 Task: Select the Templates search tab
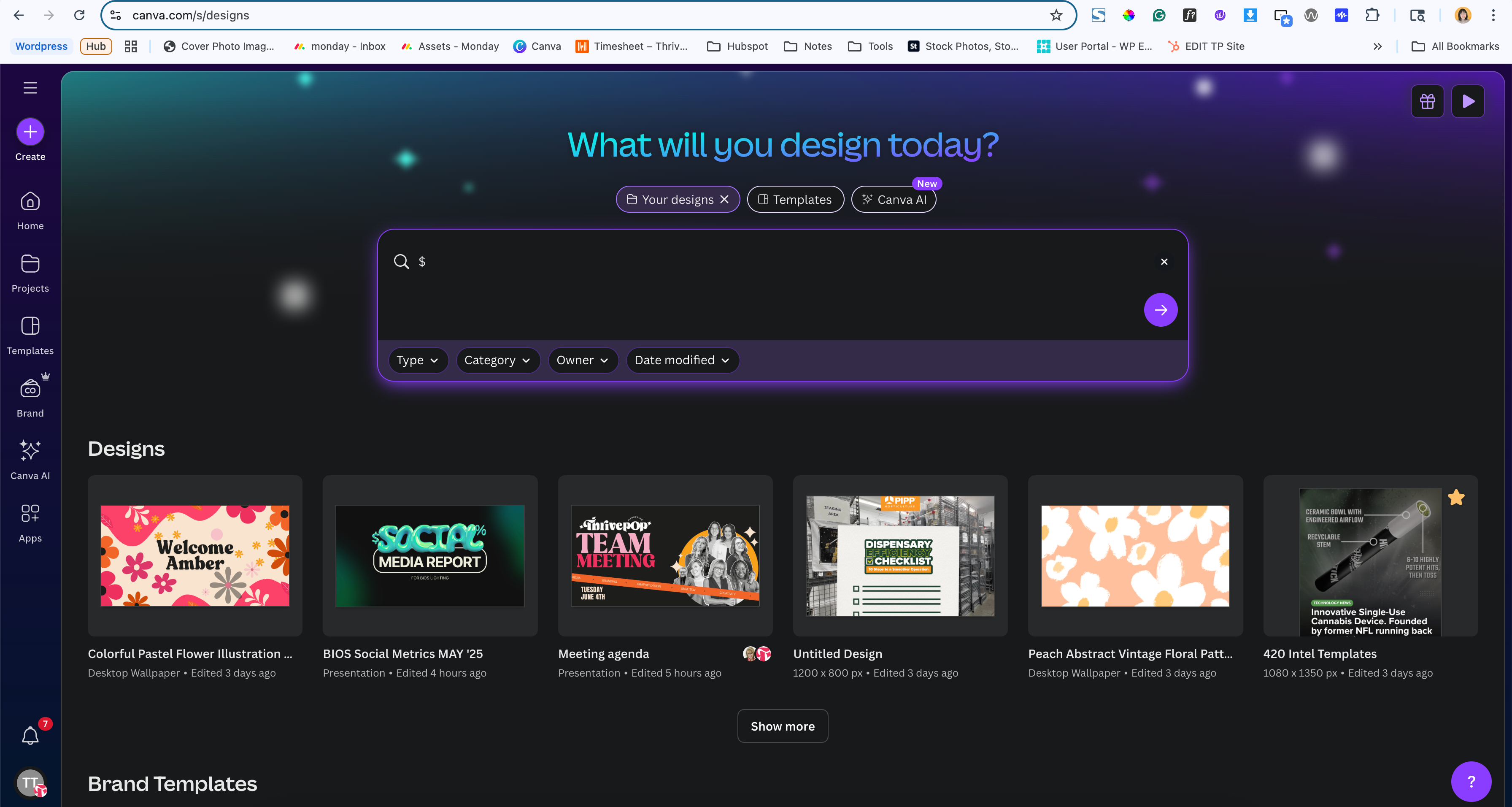[x=795, y=200]
